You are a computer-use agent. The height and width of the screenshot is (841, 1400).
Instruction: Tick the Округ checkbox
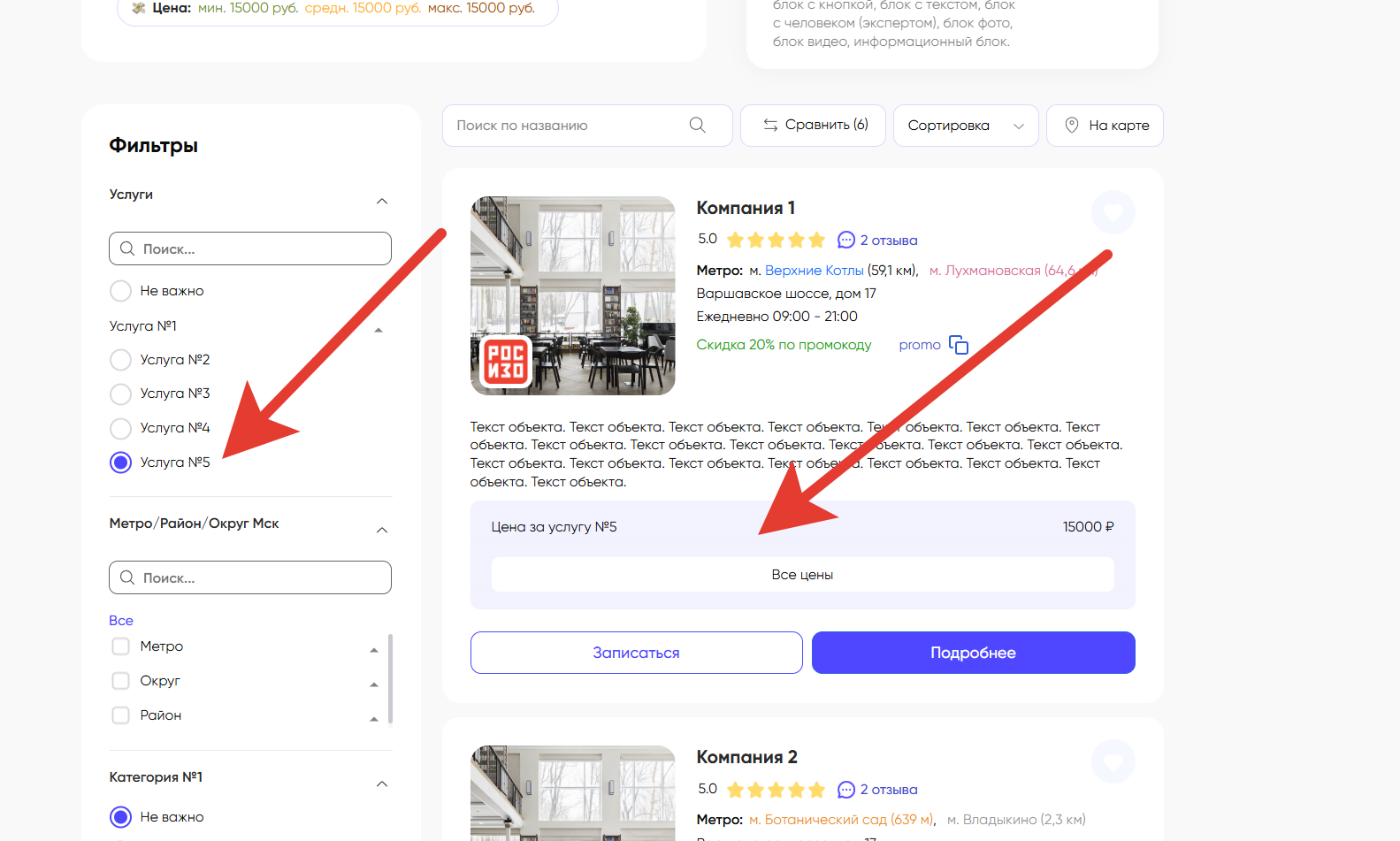click(x=120, y=681)
